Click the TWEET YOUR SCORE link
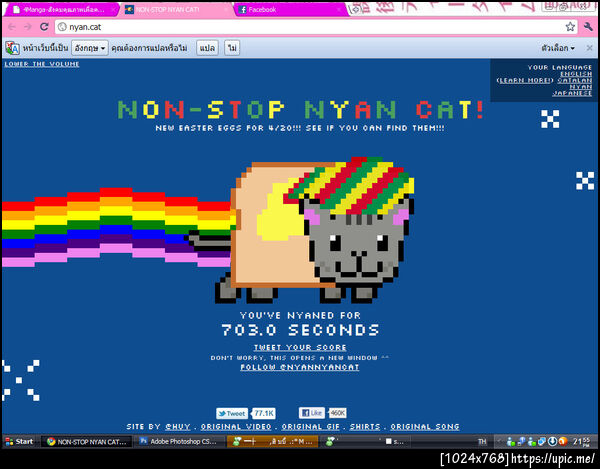Viewport: 600px width, 469px height. coord(300,347)
